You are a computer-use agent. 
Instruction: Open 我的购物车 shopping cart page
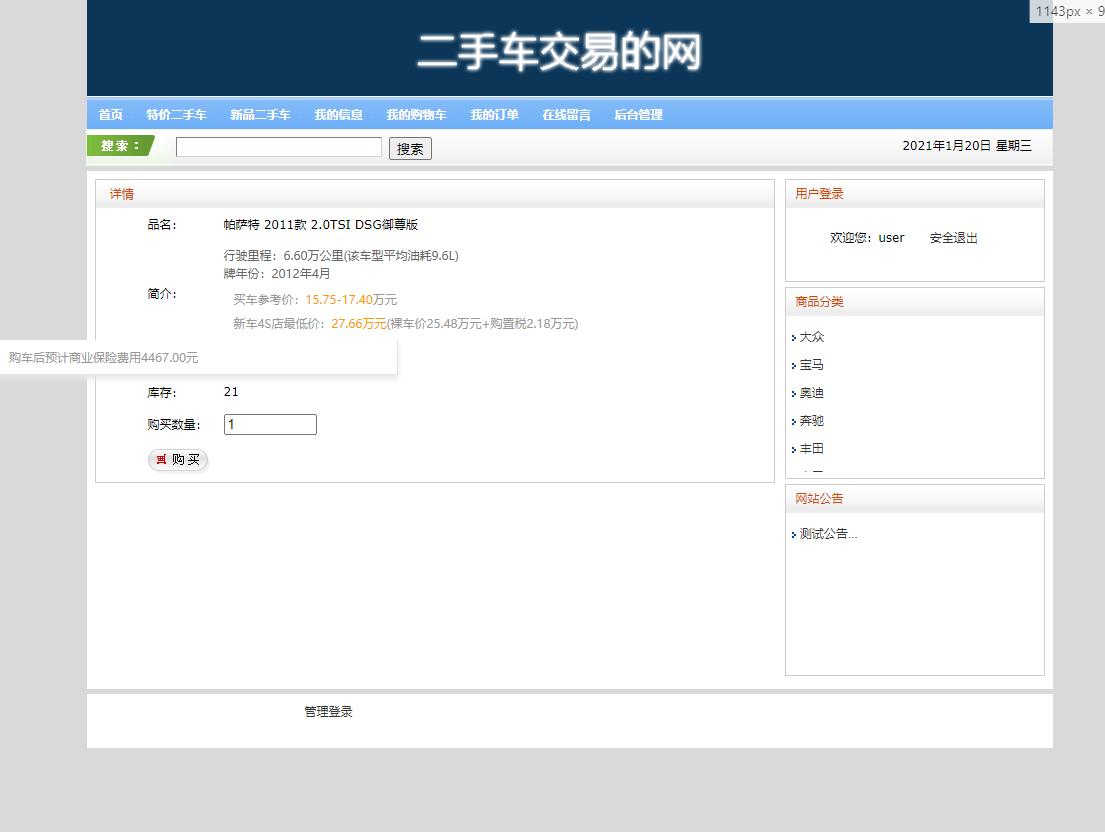click(x=416, y=114)
